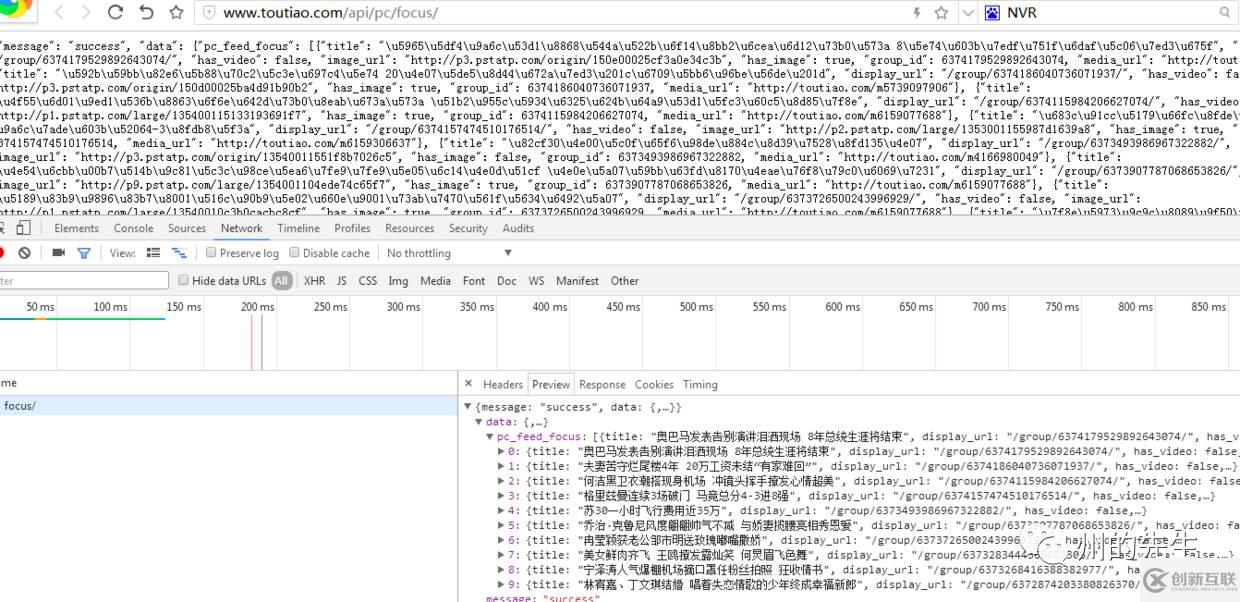Select the focus/ request in the list
Viewport: 1240px width, 602px height.
[x=229, y=406]
